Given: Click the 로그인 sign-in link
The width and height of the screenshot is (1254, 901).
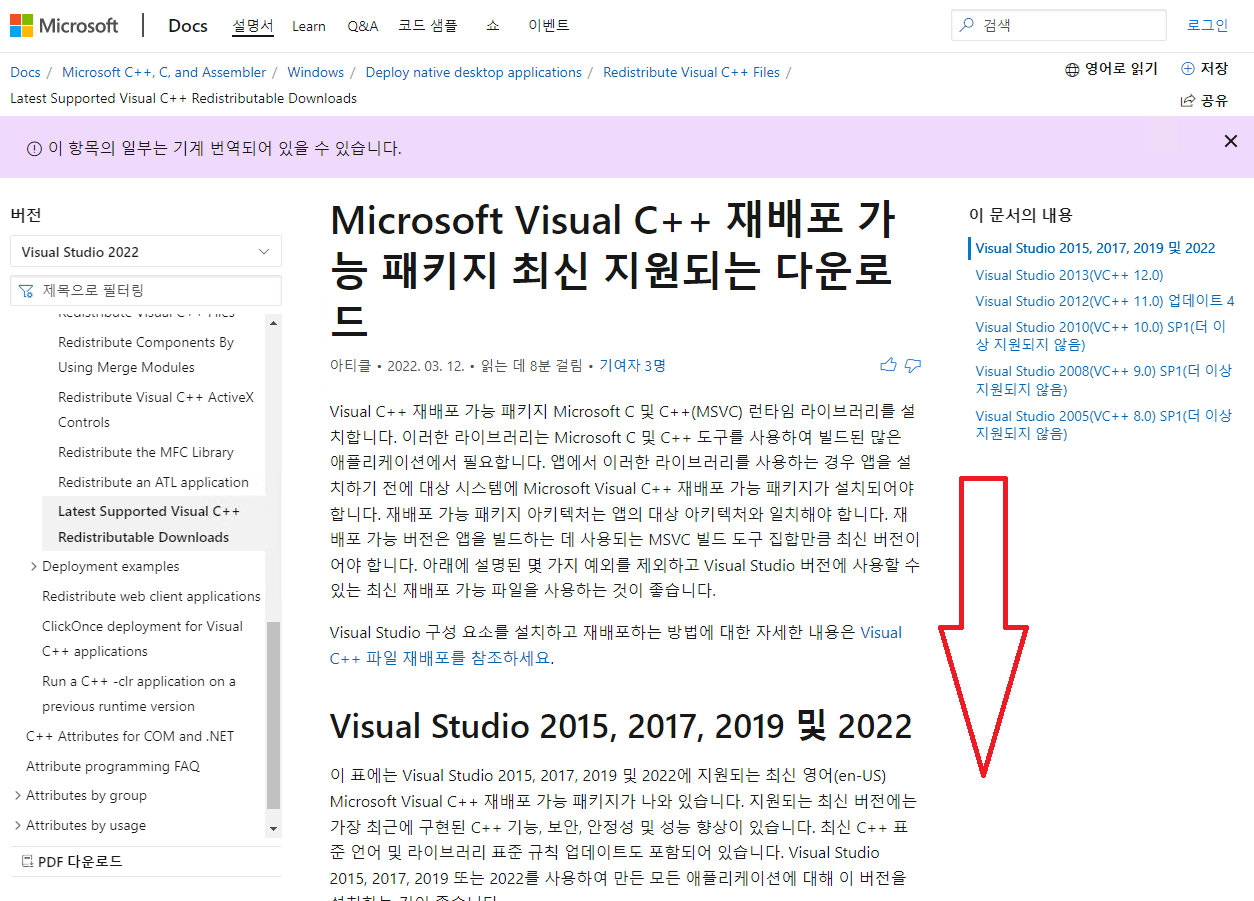Looking at the screenshot, I should pos(1207,25).
